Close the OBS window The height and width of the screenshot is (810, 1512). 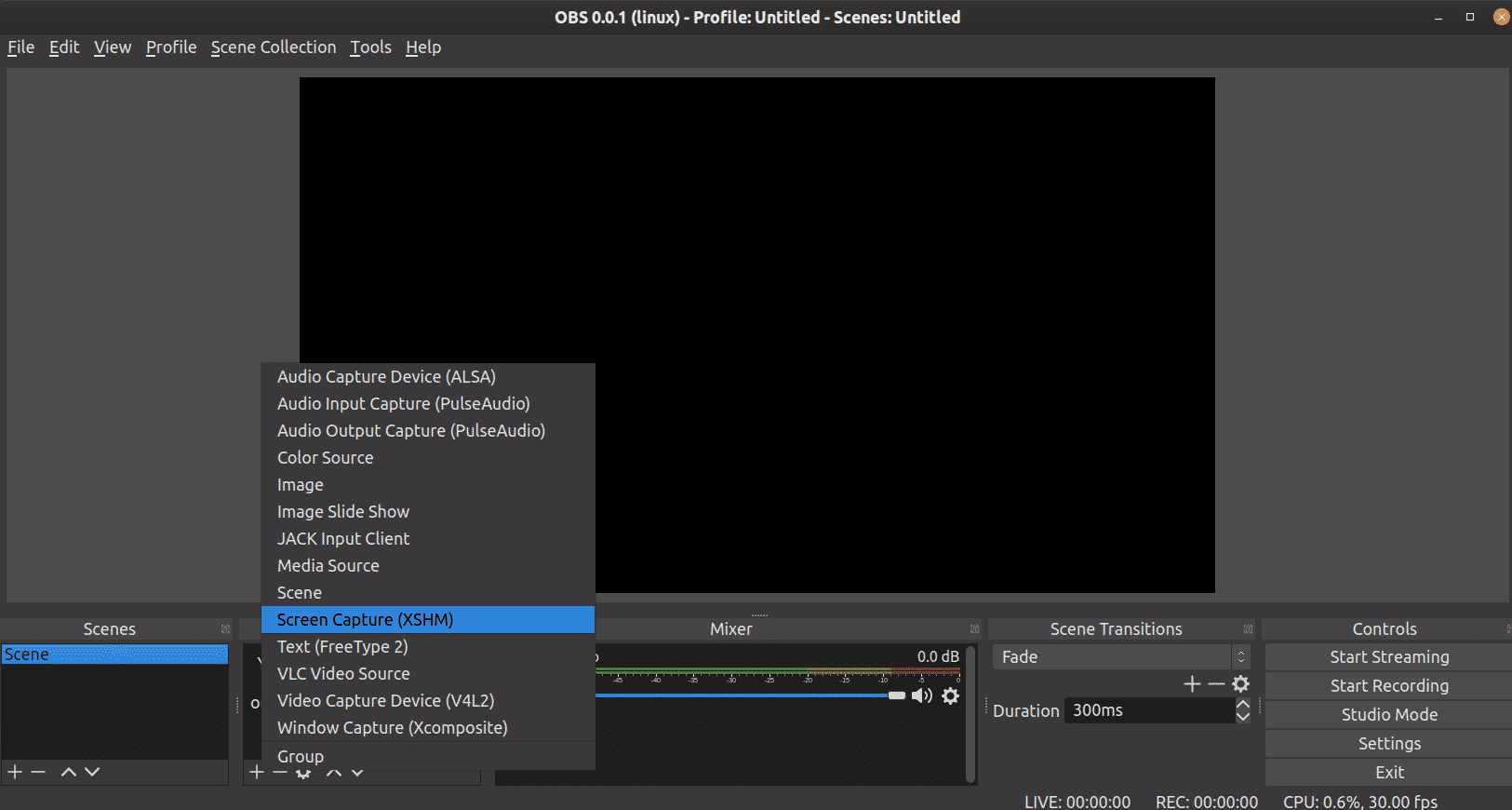pyautogui.click(x=1502, y=17)
